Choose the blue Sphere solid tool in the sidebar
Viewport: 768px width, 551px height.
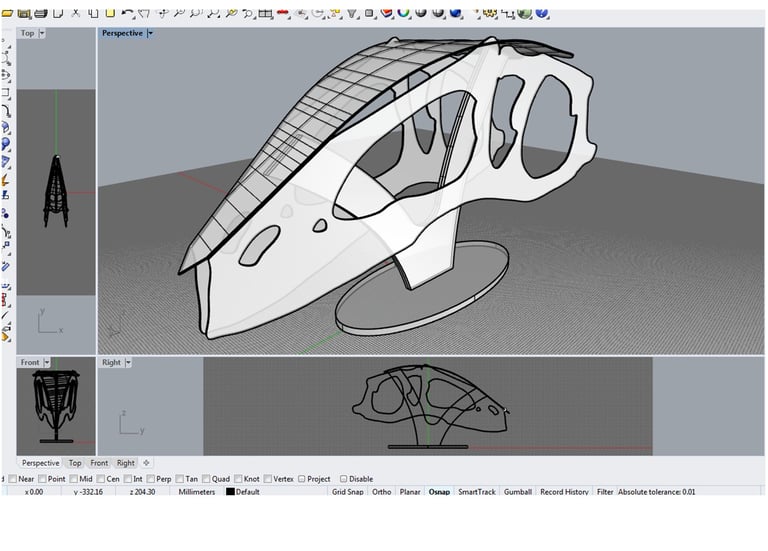[x=6, y=143]
